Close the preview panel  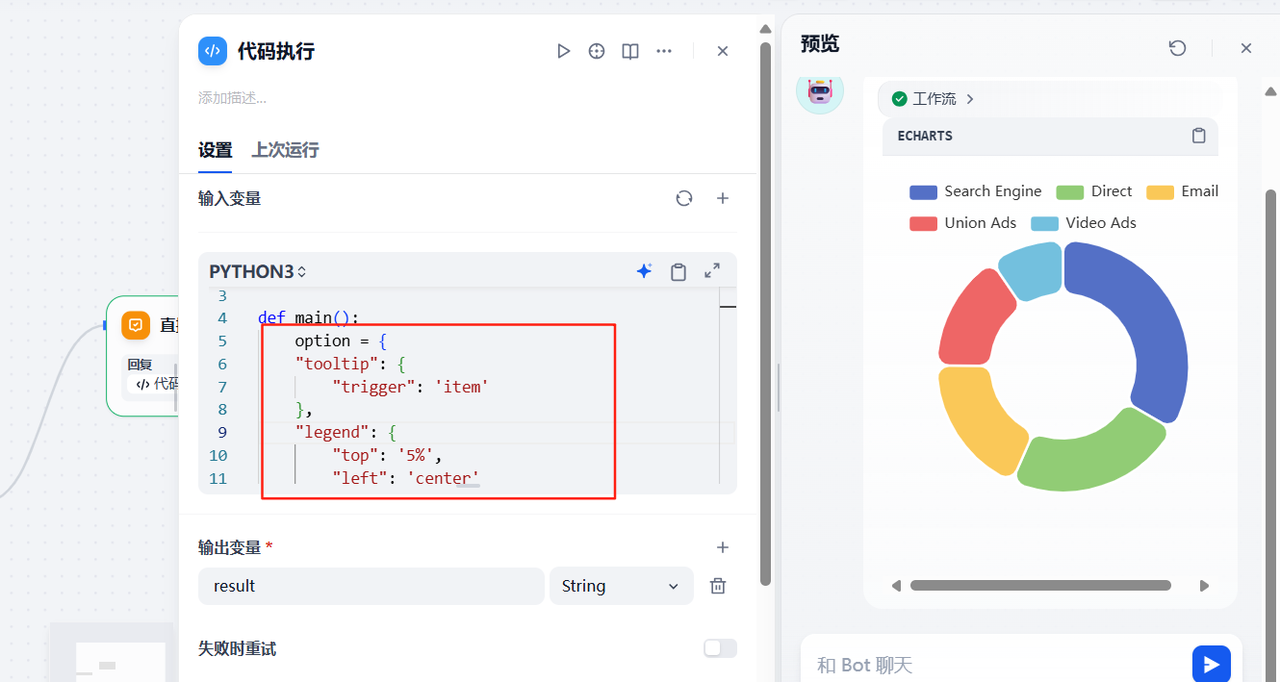click(1246, 48)
